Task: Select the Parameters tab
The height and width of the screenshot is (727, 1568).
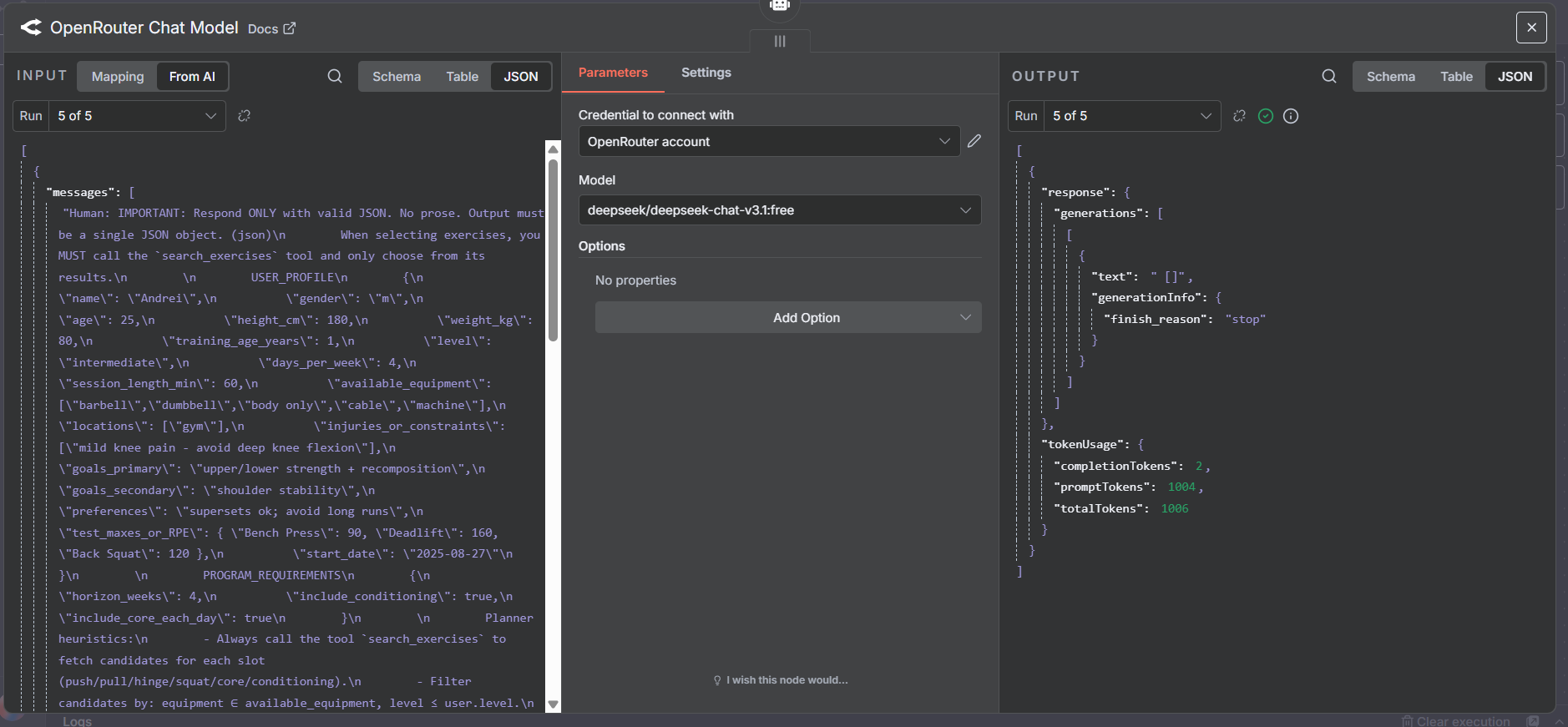Action: tap(613, 73)
